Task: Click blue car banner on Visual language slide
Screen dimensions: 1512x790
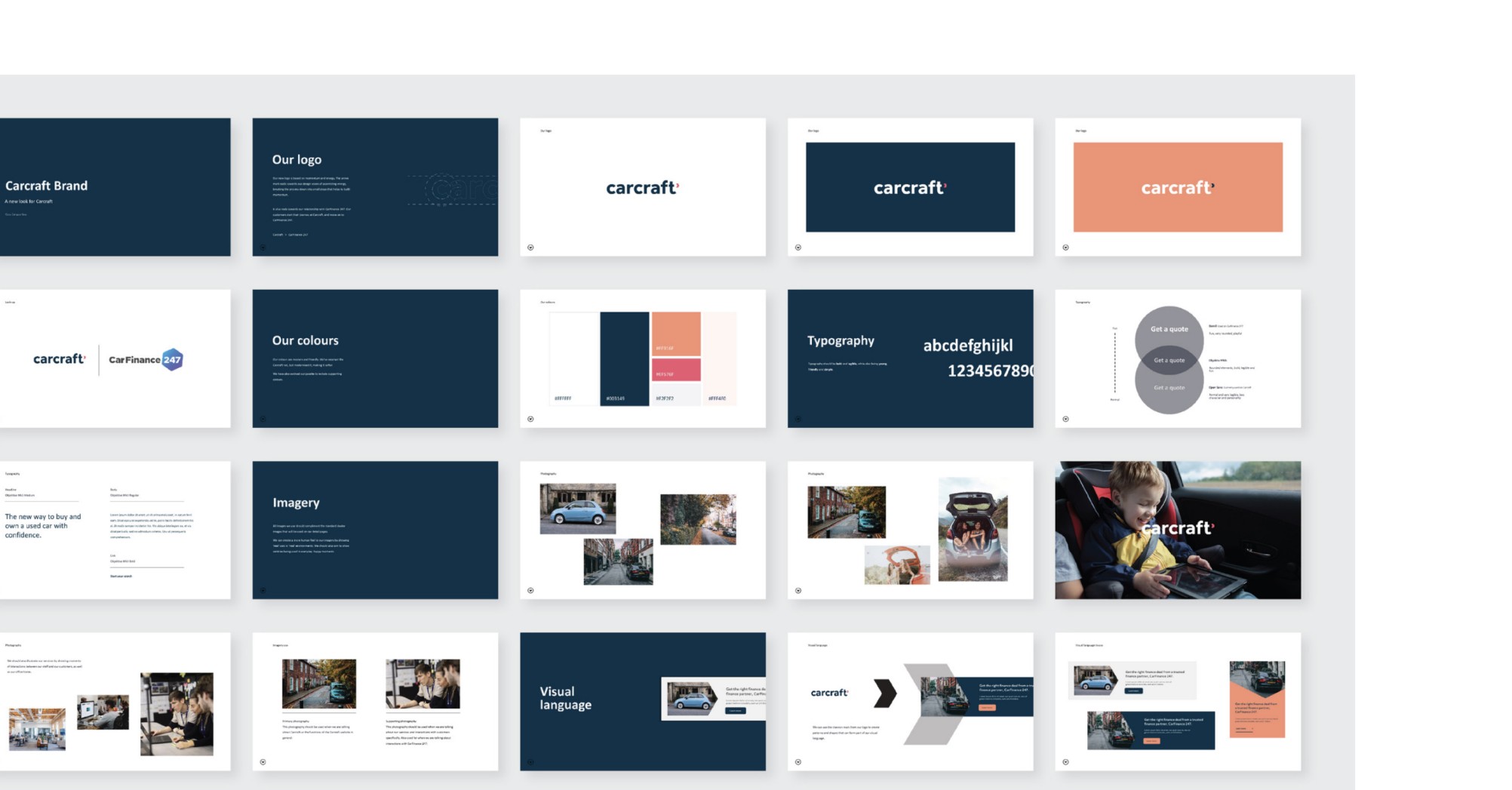Action: coord(714,699)
